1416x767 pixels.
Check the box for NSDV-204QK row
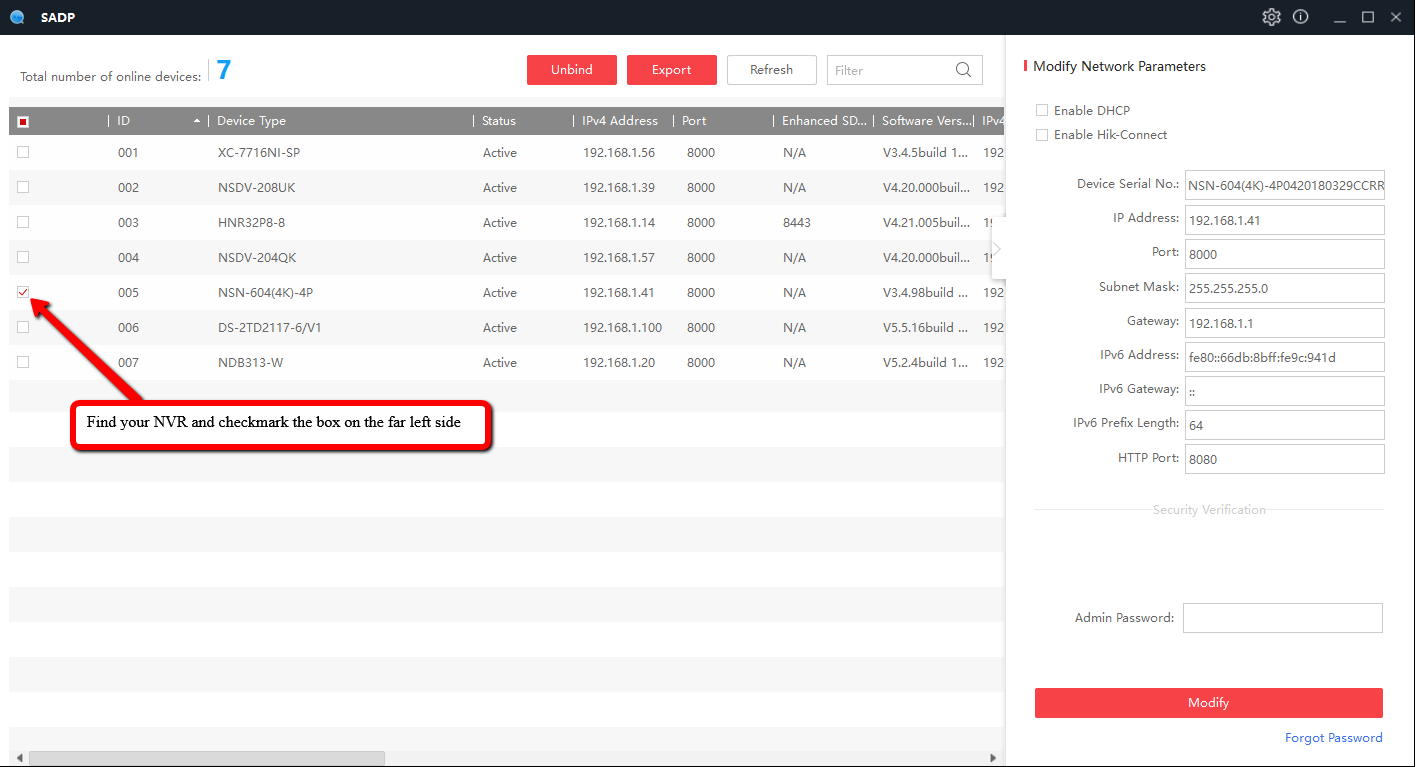click(23, 257)
